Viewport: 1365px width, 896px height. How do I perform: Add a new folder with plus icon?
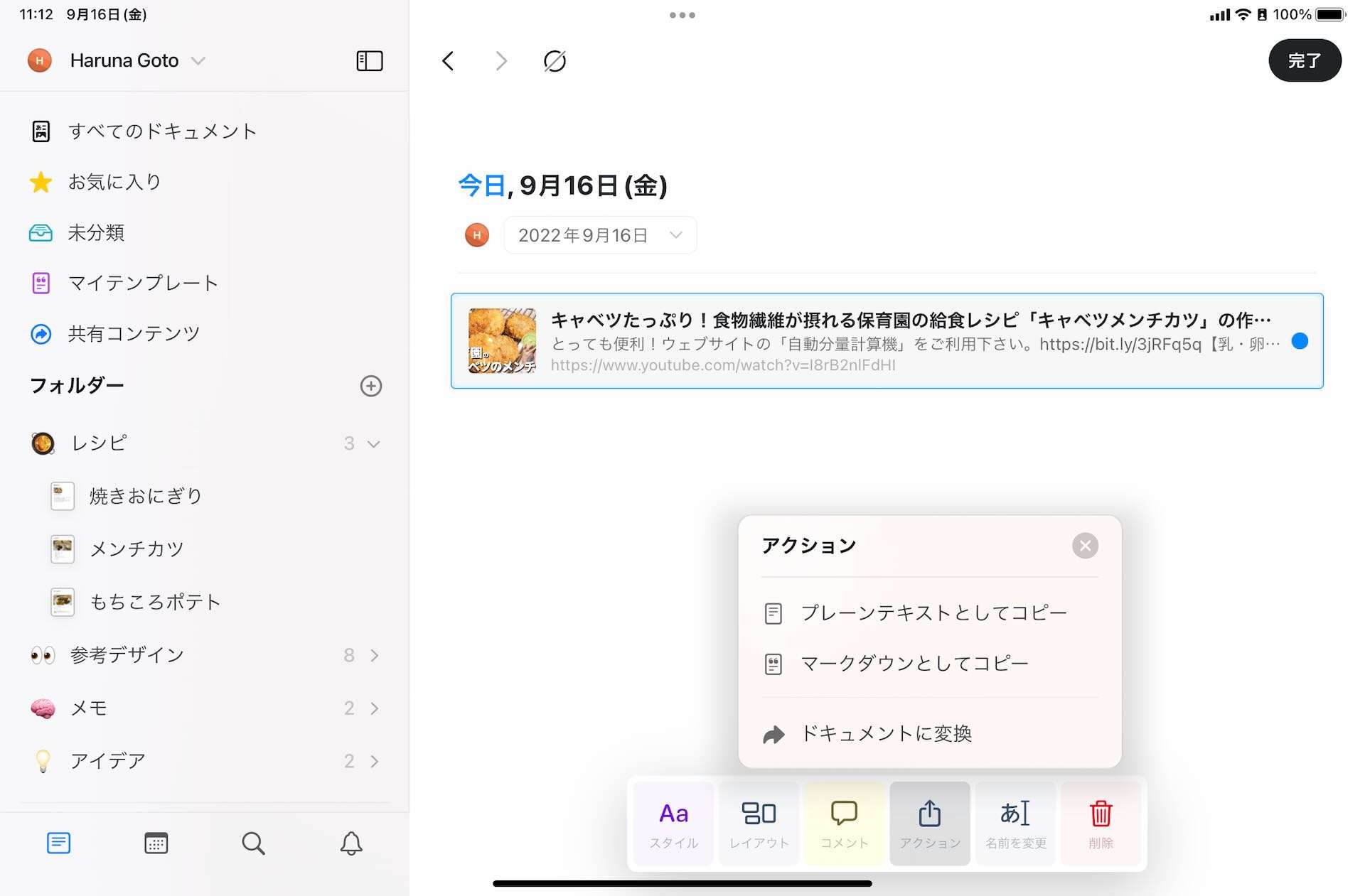tap(371, 386)
